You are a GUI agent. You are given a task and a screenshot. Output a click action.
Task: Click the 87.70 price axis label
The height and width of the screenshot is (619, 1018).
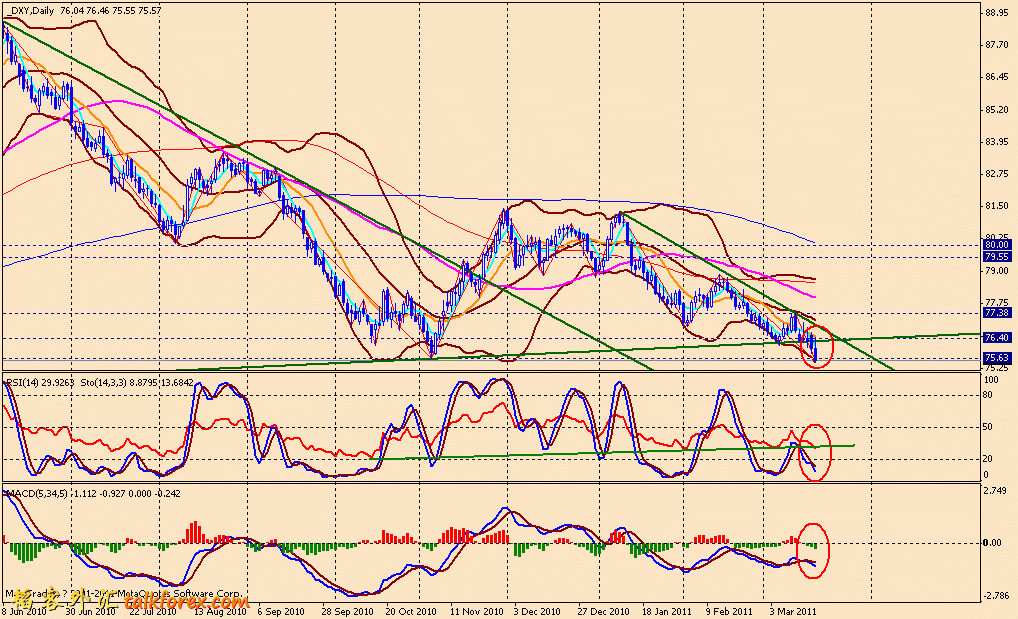(997, 45)
